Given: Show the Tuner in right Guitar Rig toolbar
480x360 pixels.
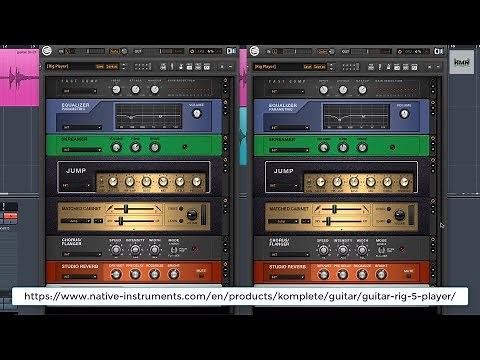Looking at the screenshot, I should click(380, 67).
